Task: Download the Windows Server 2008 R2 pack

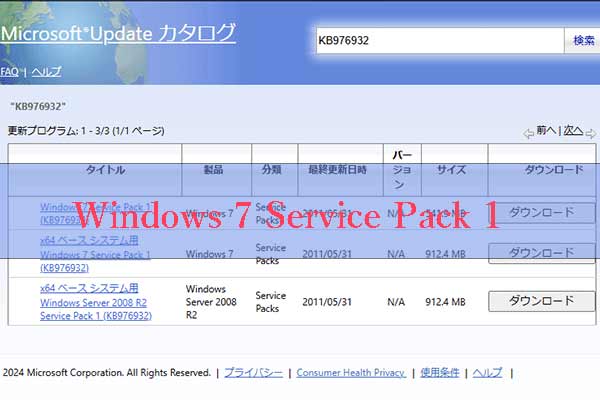Action: pyautogui.click(x=541, y=301)
